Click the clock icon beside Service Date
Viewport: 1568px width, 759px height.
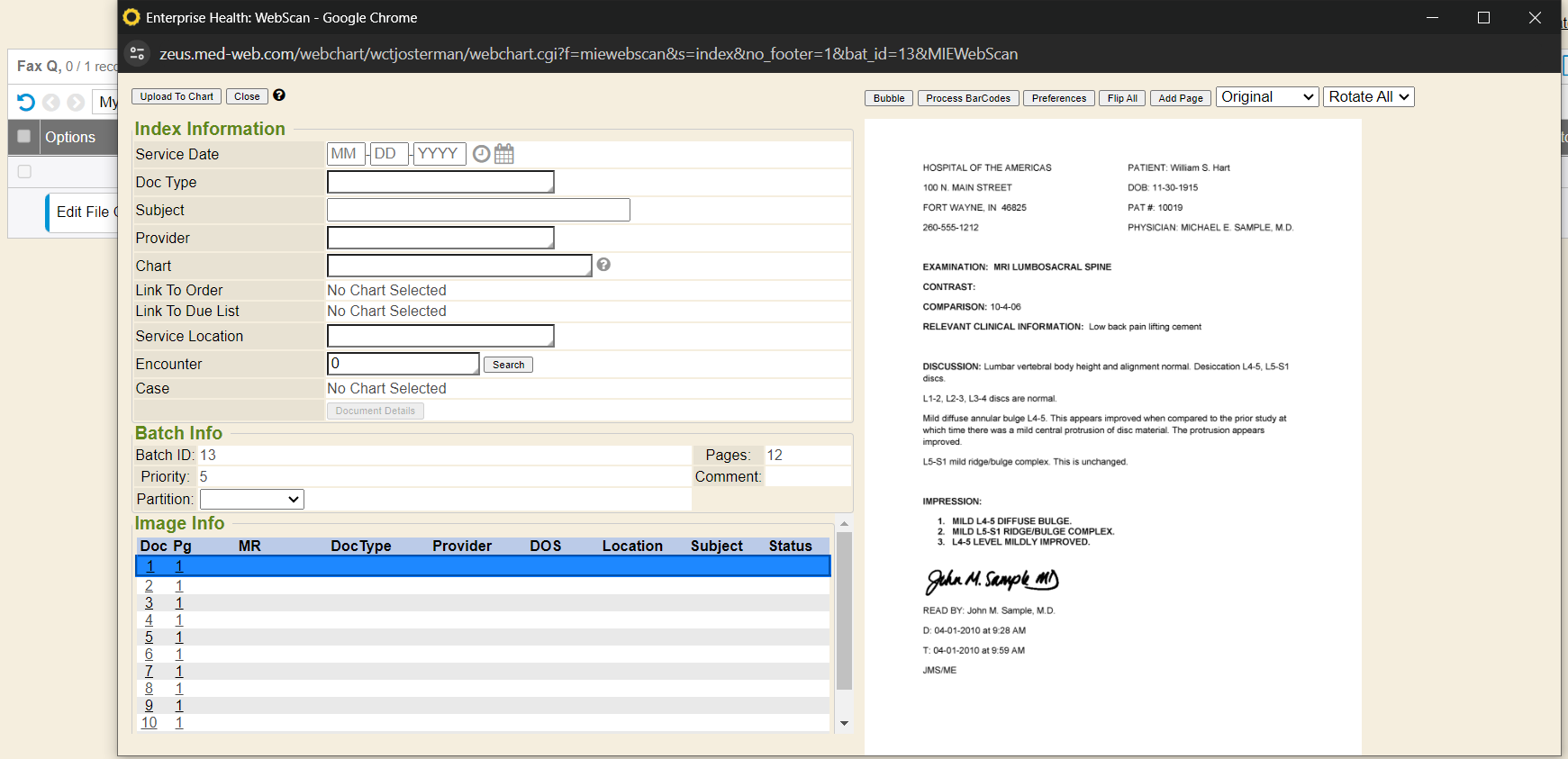click(x=482, y=154)
